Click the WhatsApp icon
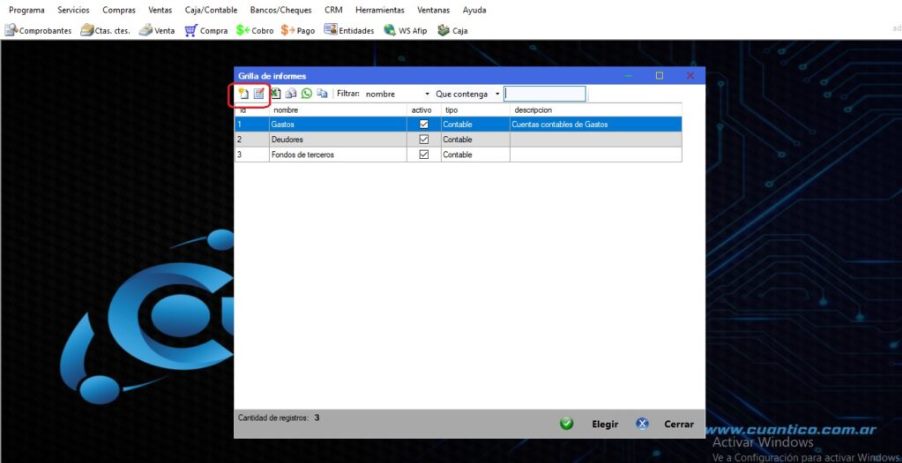 tap(307, 93)
